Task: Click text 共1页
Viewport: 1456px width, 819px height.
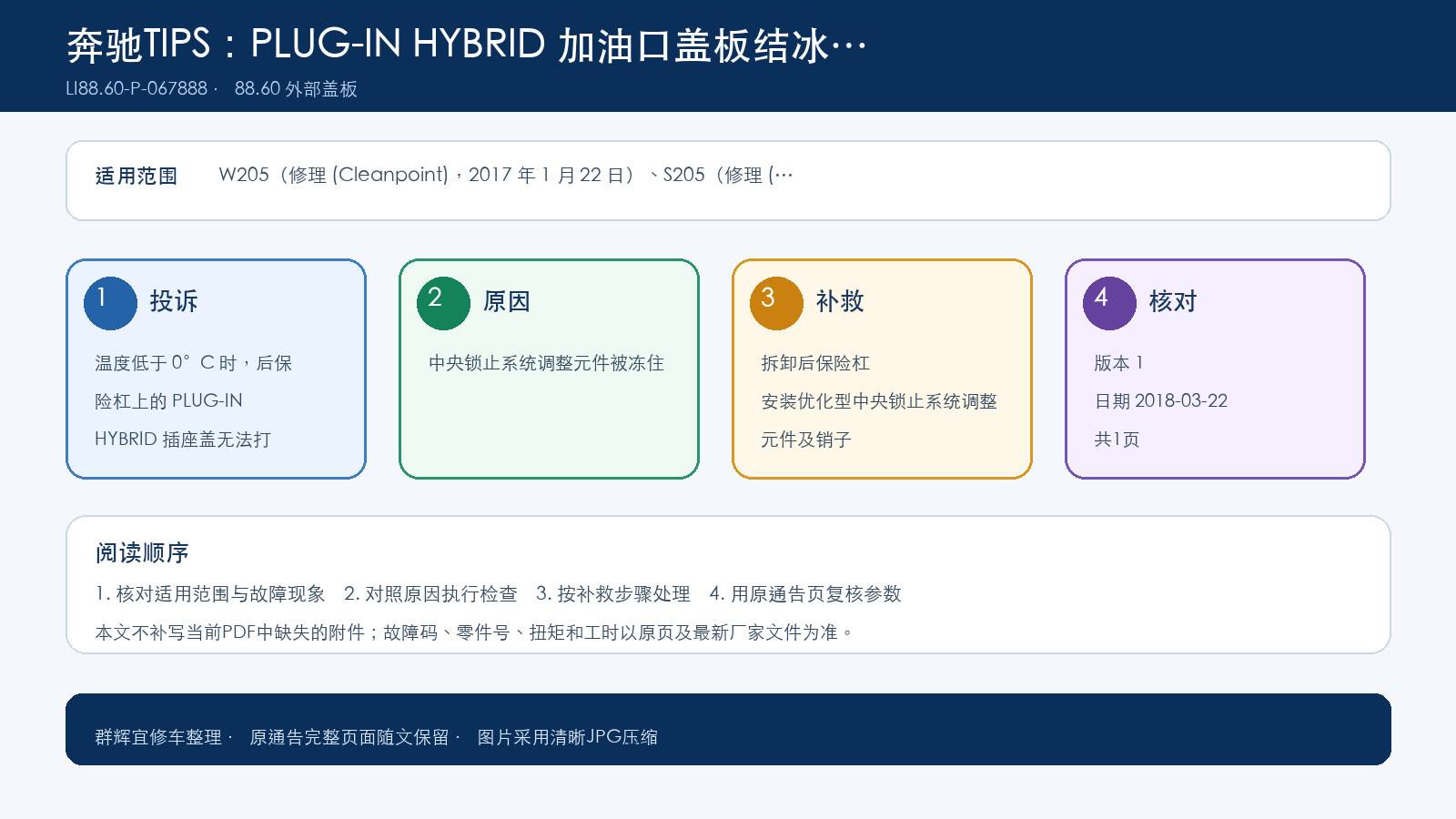Action: (1117, 440)
